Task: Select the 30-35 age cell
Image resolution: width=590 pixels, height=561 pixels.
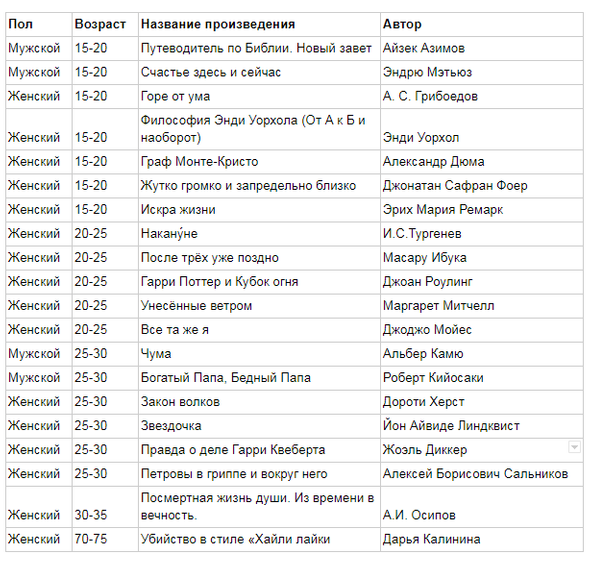Action: click(105, 507)
